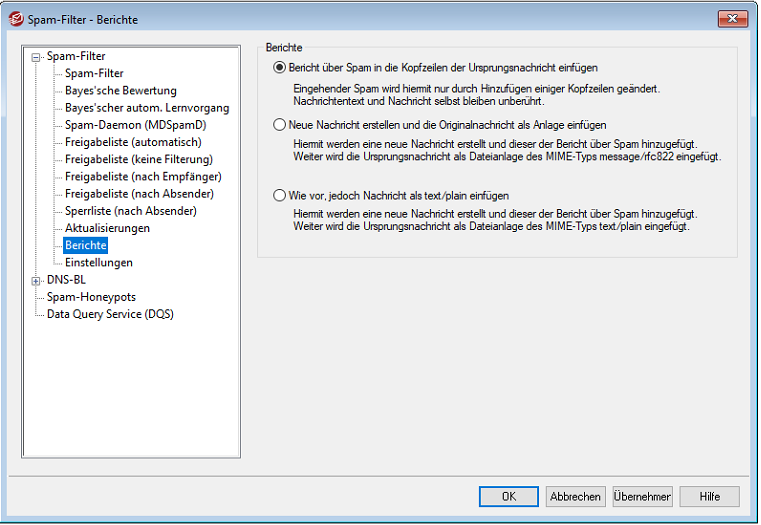
Task: Open the Einstellungen tree item
Action: click(x=98, y=262)
